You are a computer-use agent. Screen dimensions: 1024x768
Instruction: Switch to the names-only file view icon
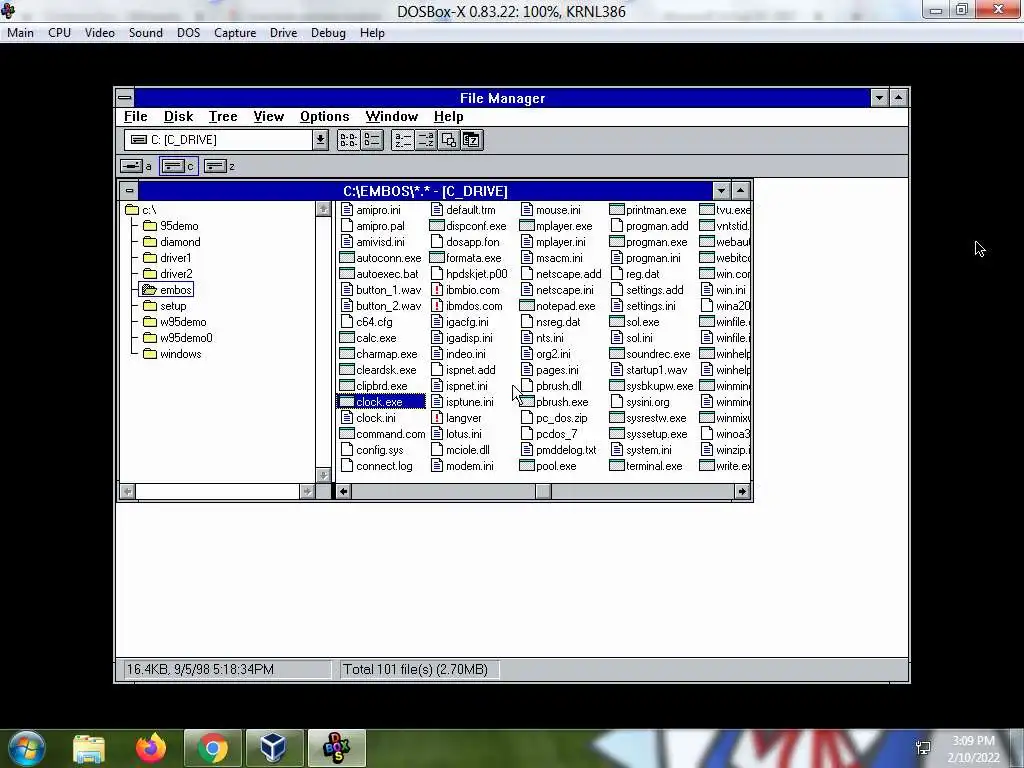[x=348, y=140]
